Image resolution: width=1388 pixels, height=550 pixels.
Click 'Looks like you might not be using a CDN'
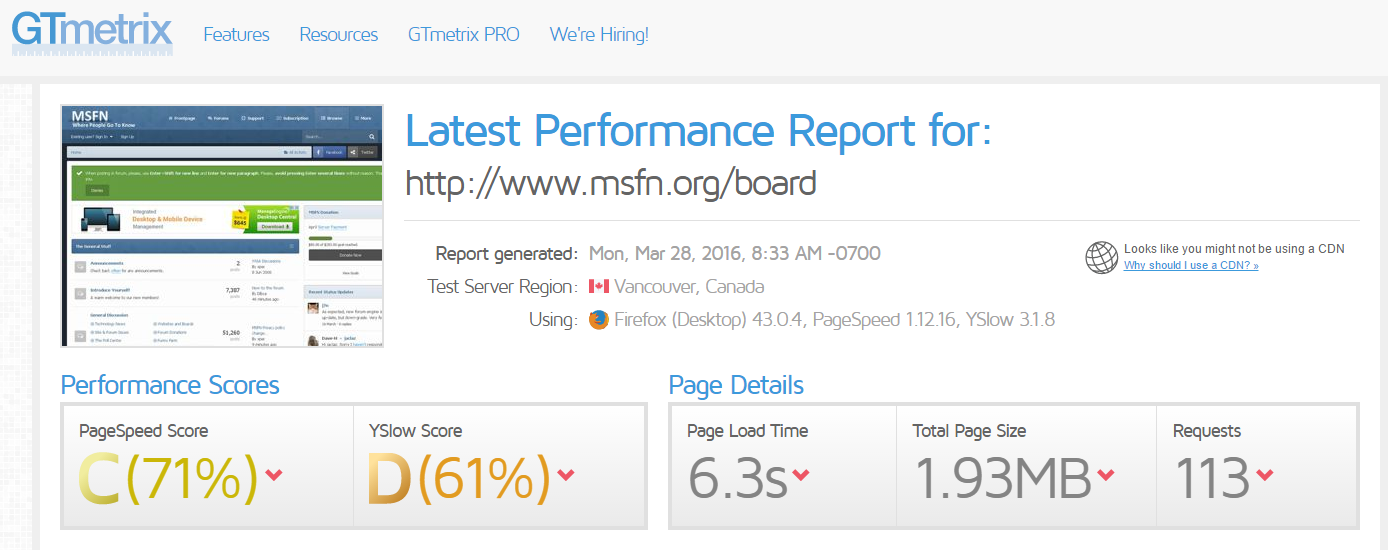(1234, 249)
